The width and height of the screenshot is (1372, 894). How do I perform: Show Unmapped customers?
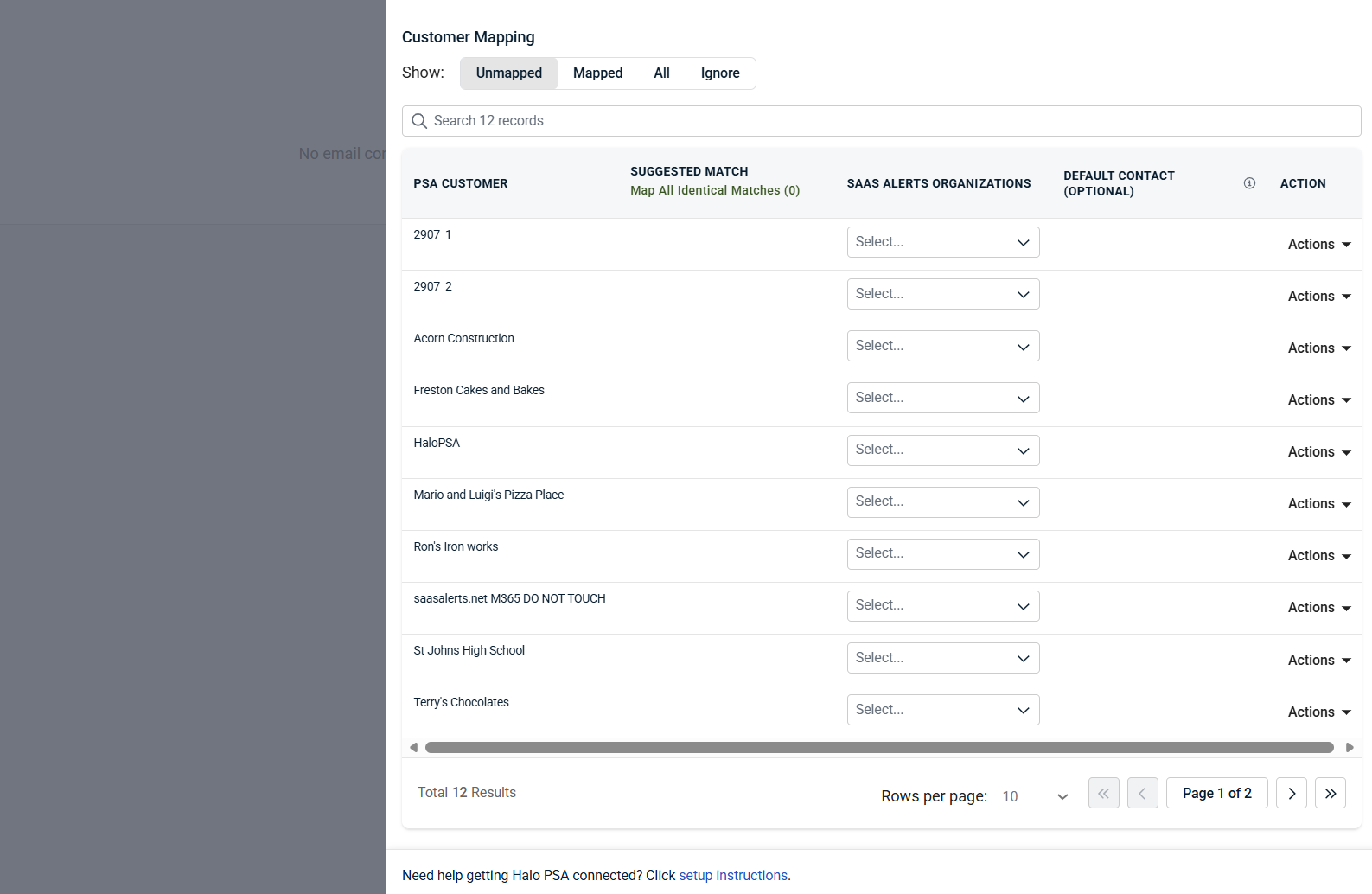click(x=509, y=73)
